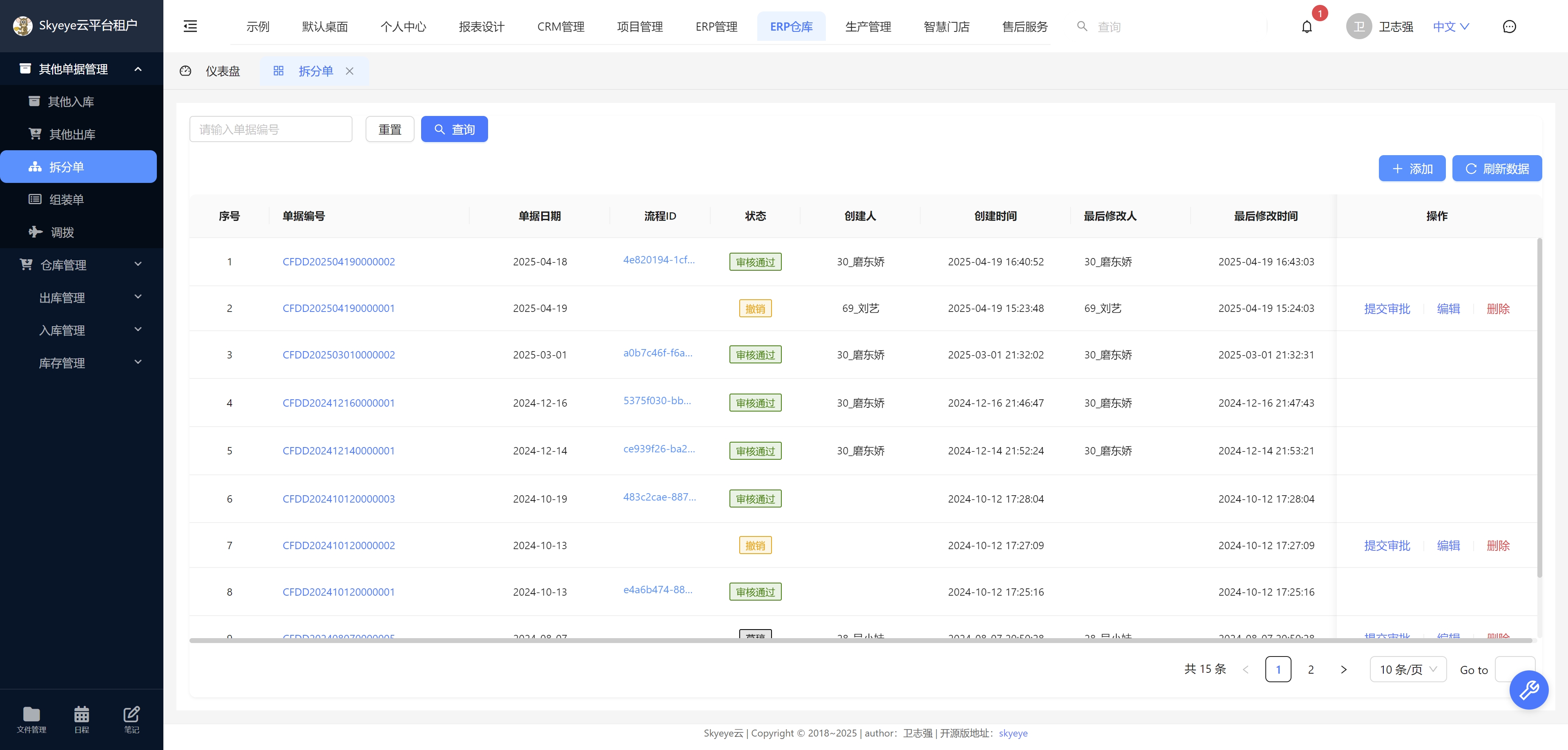This screenshot has width=1568, height=750.
Task: Go to page 2
Action: [x=1311, y=670]
